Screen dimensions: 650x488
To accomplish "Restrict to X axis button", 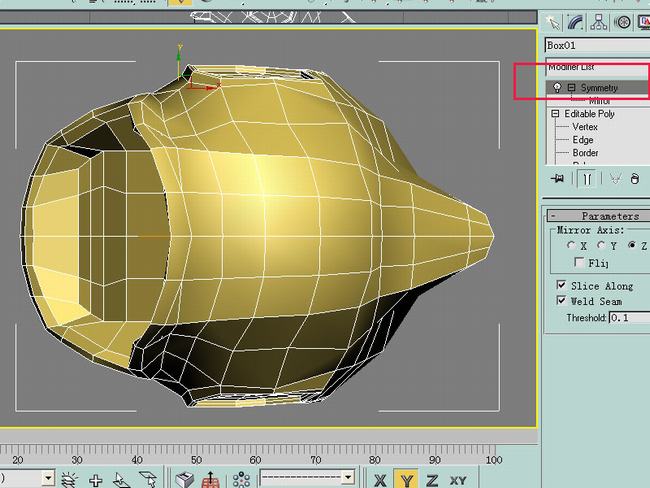I will pos(380,481).
